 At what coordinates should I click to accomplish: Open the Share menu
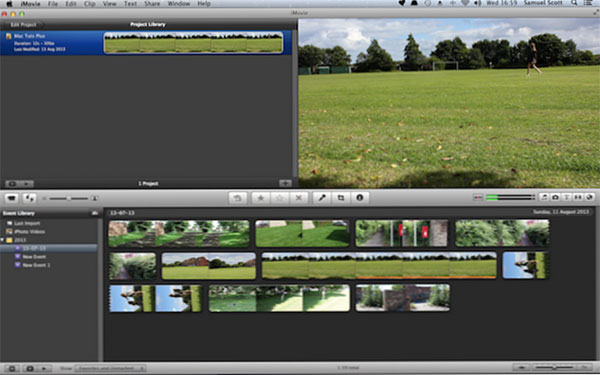pyautogui.click(x=152, y=4)
